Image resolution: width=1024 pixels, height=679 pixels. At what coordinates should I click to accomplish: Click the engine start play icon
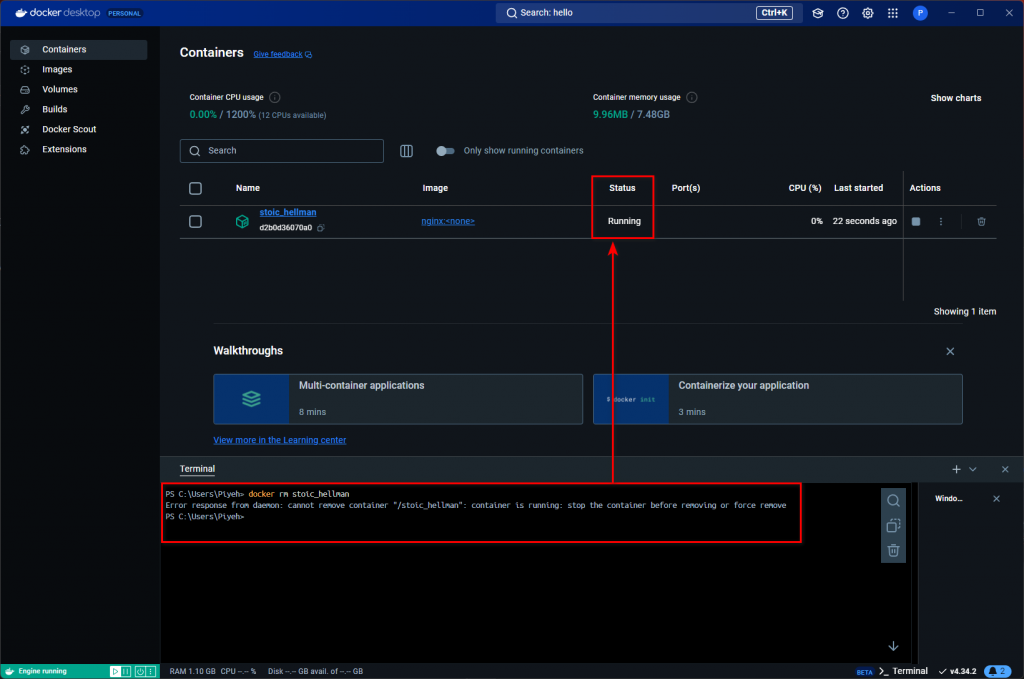(x=115, y=671)
